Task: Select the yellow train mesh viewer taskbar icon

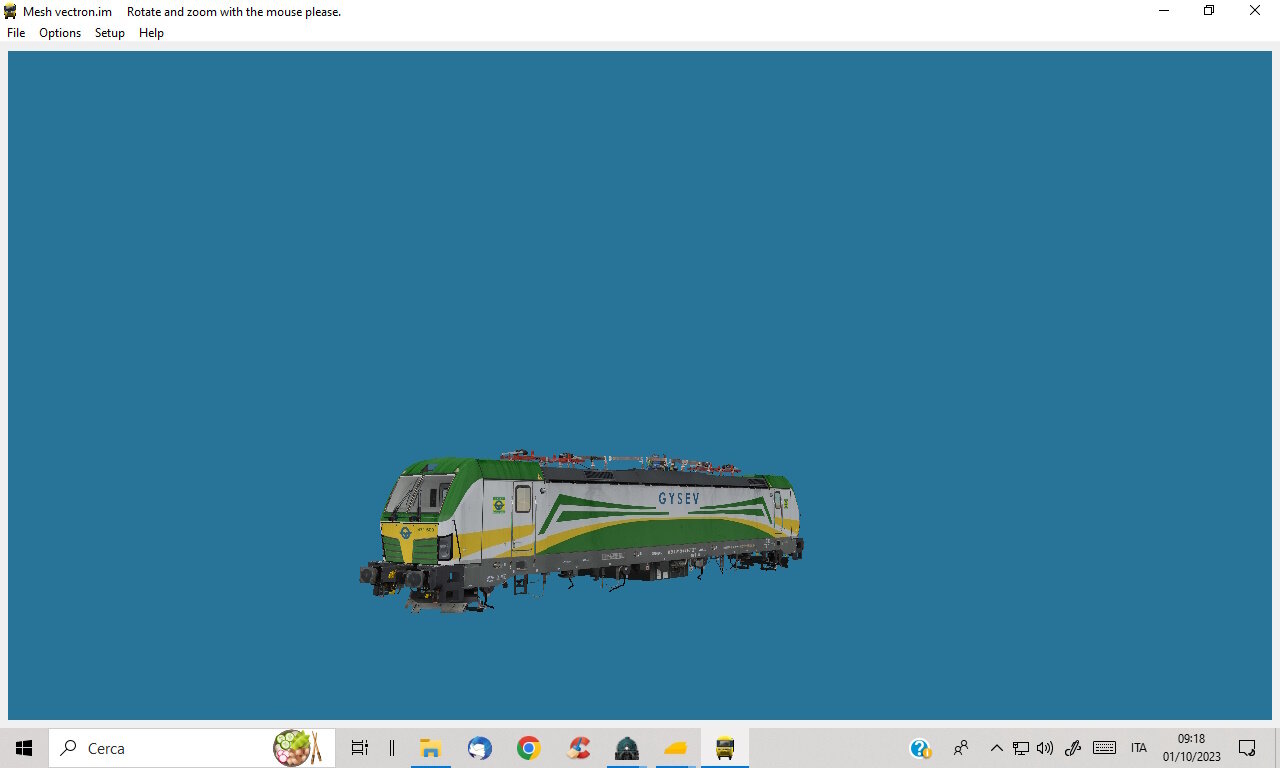Action: tap(725, 748)
